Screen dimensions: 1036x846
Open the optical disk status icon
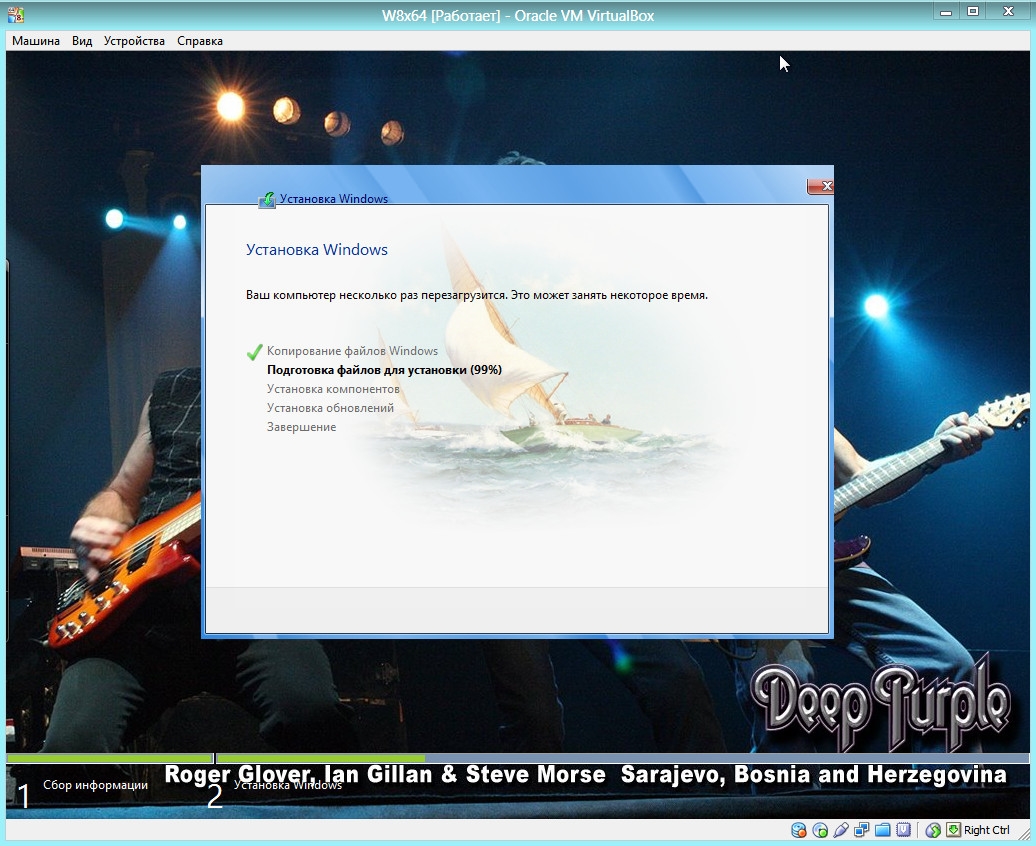point(820,830)
